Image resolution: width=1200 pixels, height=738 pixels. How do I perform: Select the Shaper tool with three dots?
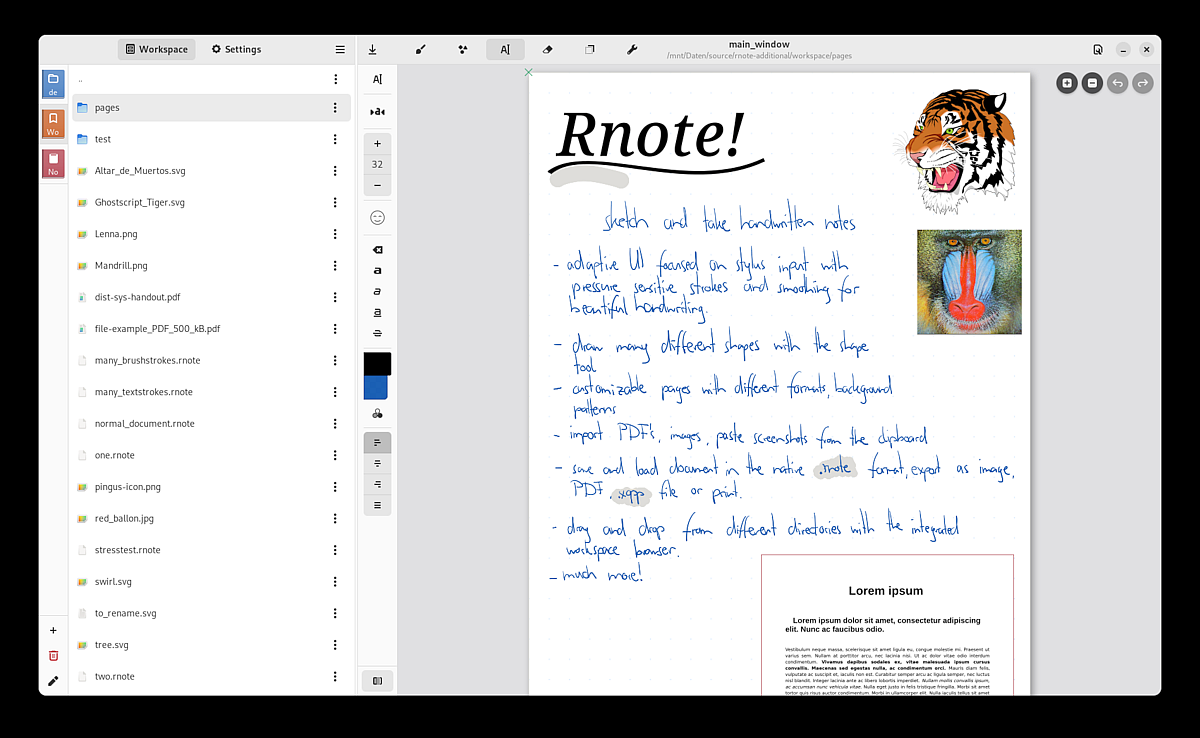click(x=463, y=49)
